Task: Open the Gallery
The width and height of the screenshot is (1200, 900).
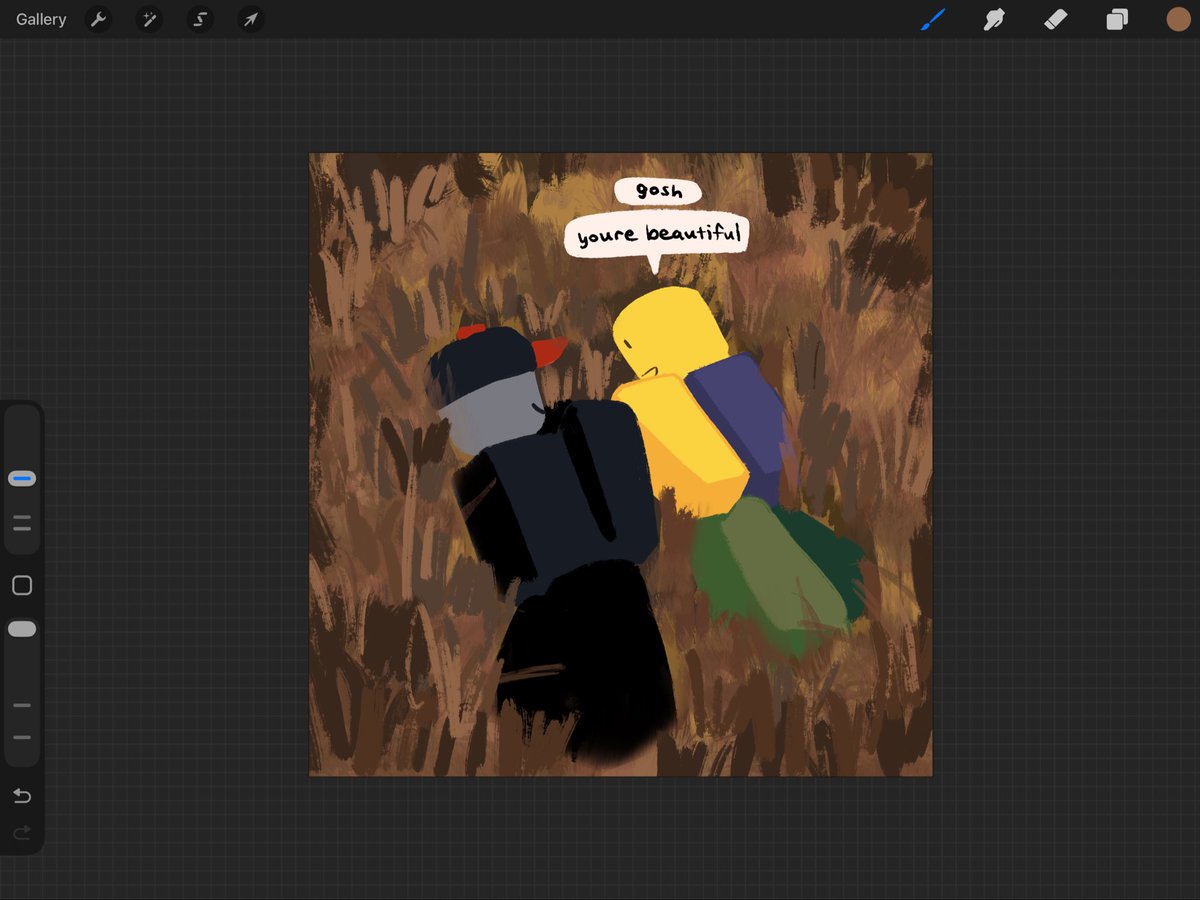Action: (x=41, y=19)
